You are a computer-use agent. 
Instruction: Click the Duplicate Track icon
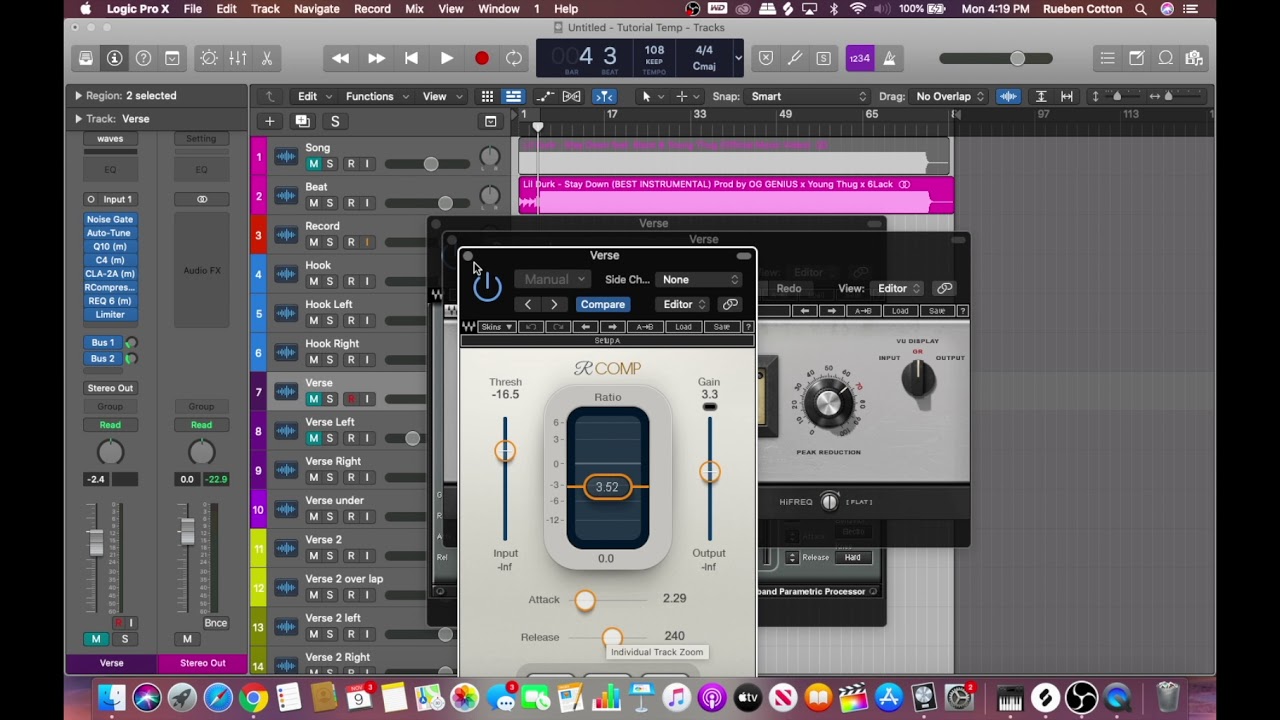point(302,121)
